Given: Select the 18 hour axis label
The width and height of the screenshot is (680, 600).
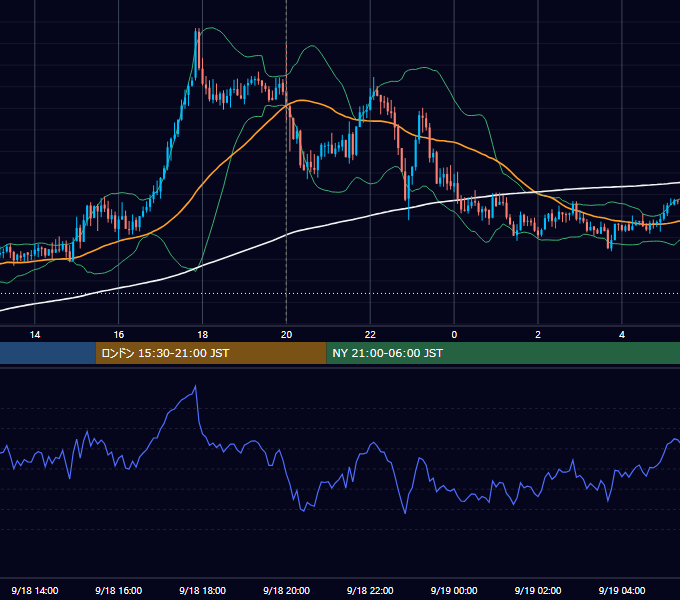Looking at the screenshot, I should 203,335.
